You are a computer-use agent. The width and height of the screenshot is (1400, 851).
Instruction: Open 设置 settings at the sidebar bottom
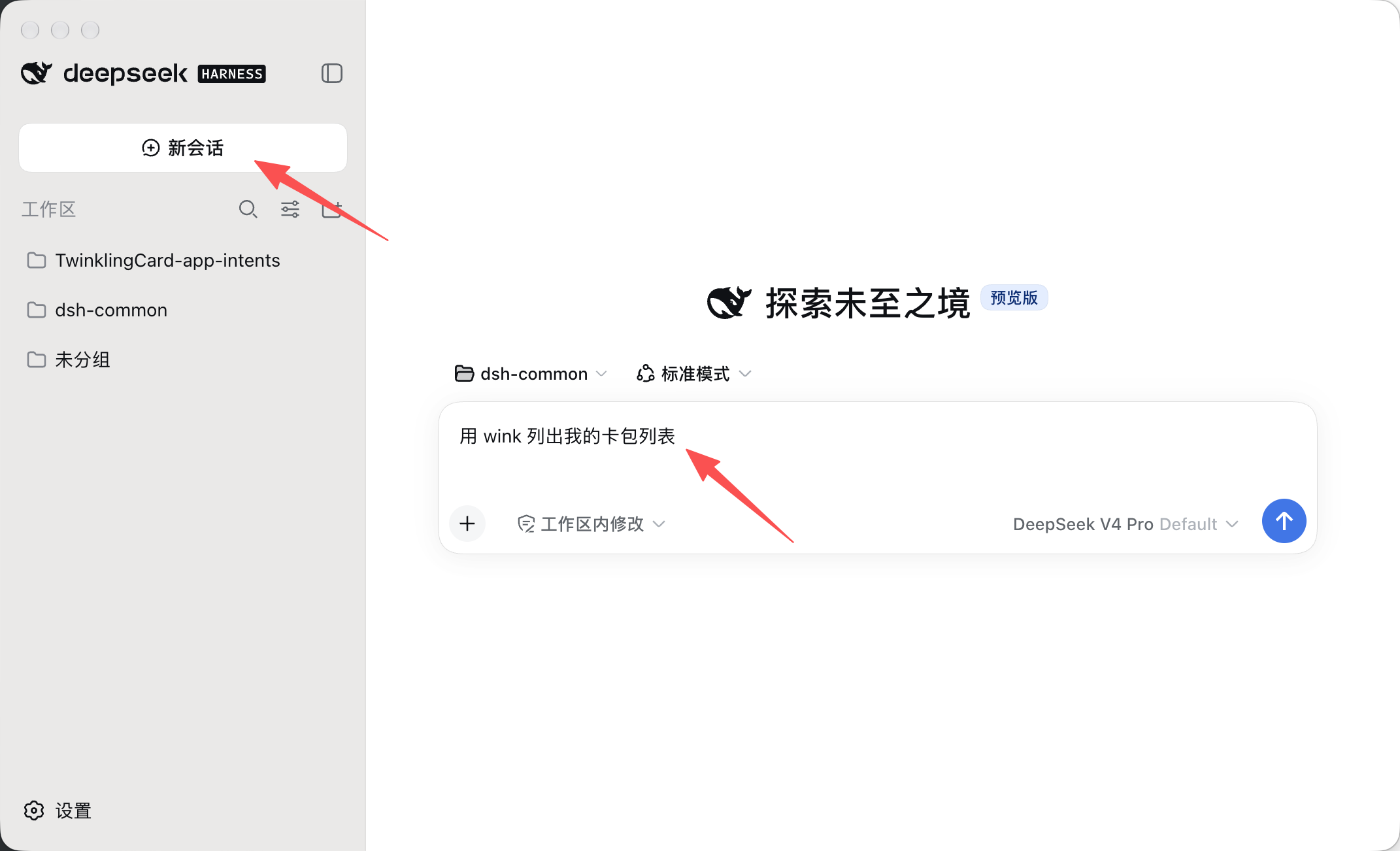click(x=58, y=810)
